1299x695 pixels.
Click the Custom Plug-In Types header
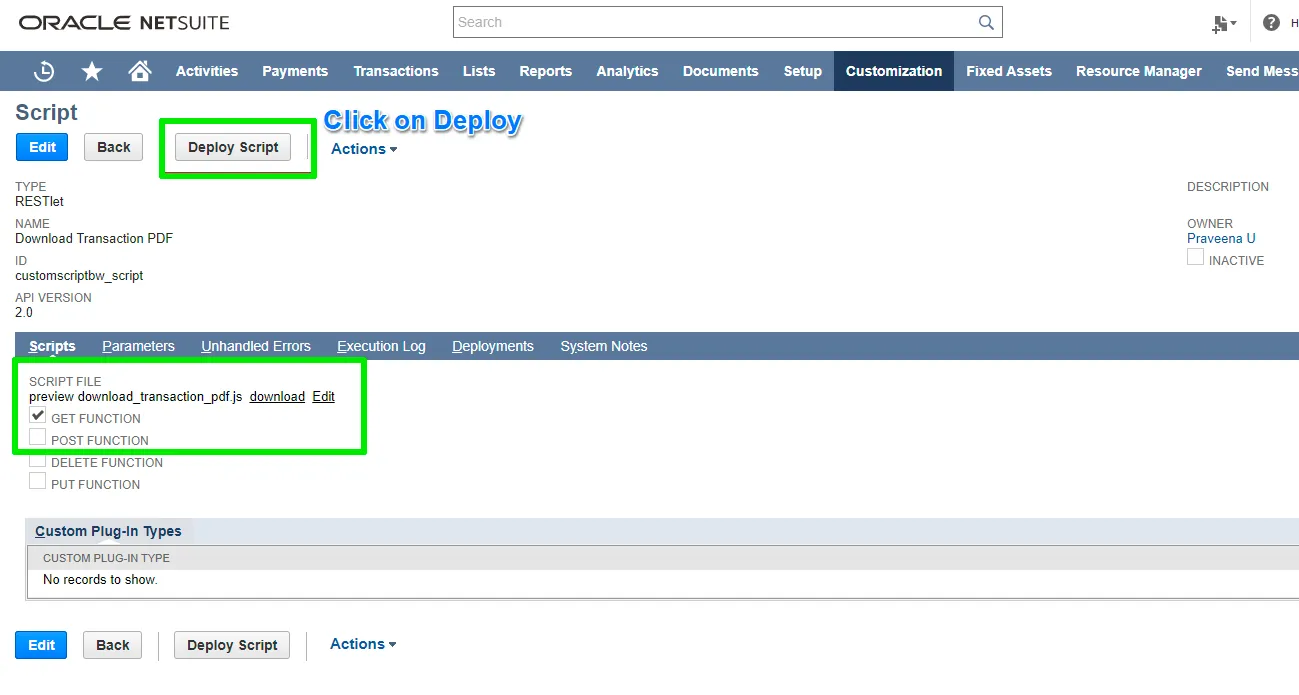[108, 531]
